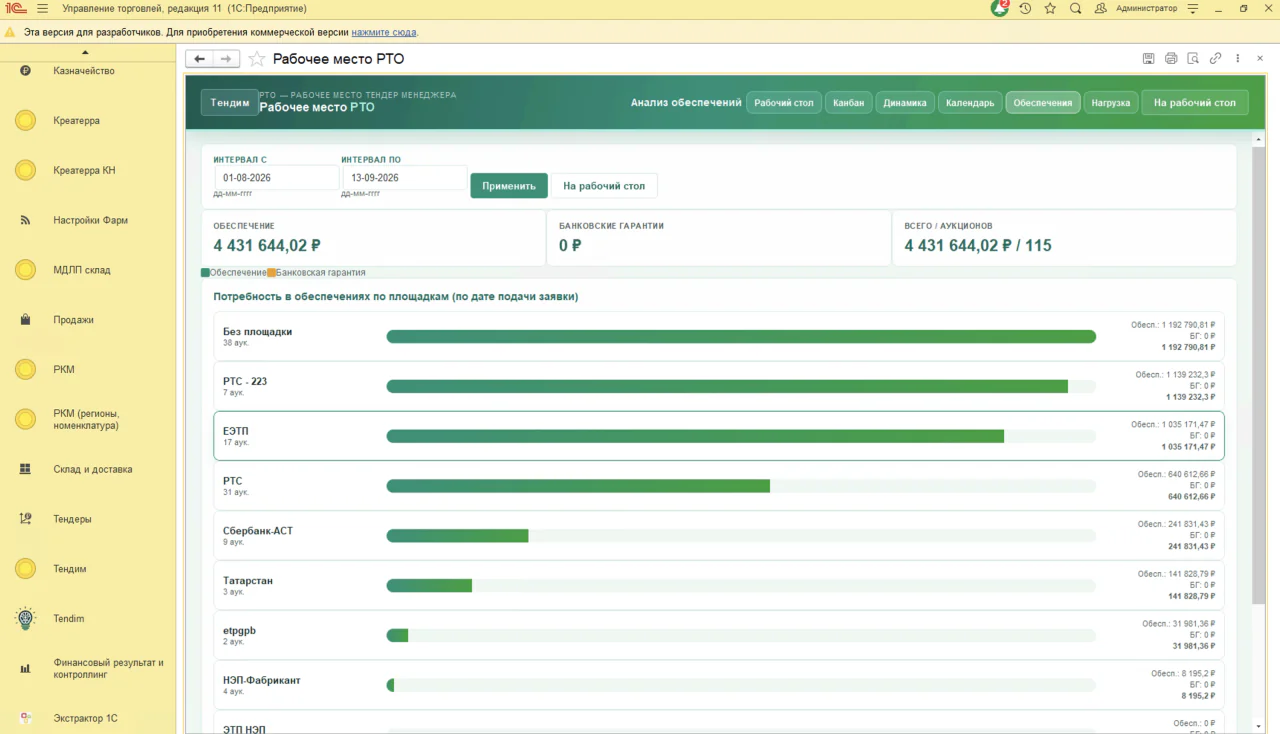This screenshot has width=1280, height=734.
Task: Follow the нажмите сюда link
Action: click(384, 32)
